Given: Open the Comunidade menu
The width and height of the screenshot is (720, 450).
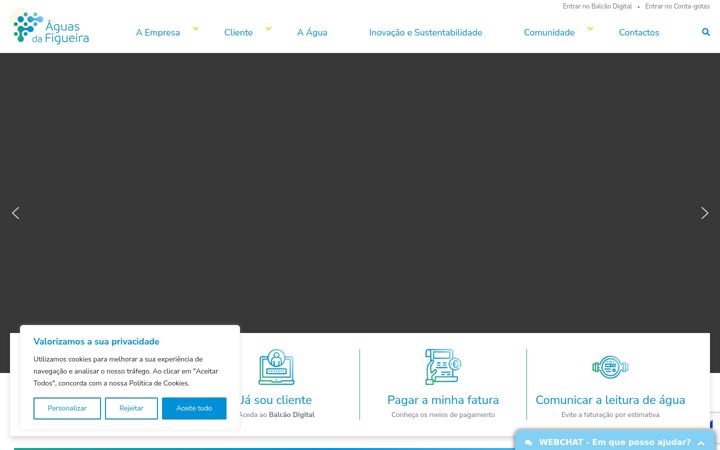Looking at the screenshot, I should pos(549,33).
